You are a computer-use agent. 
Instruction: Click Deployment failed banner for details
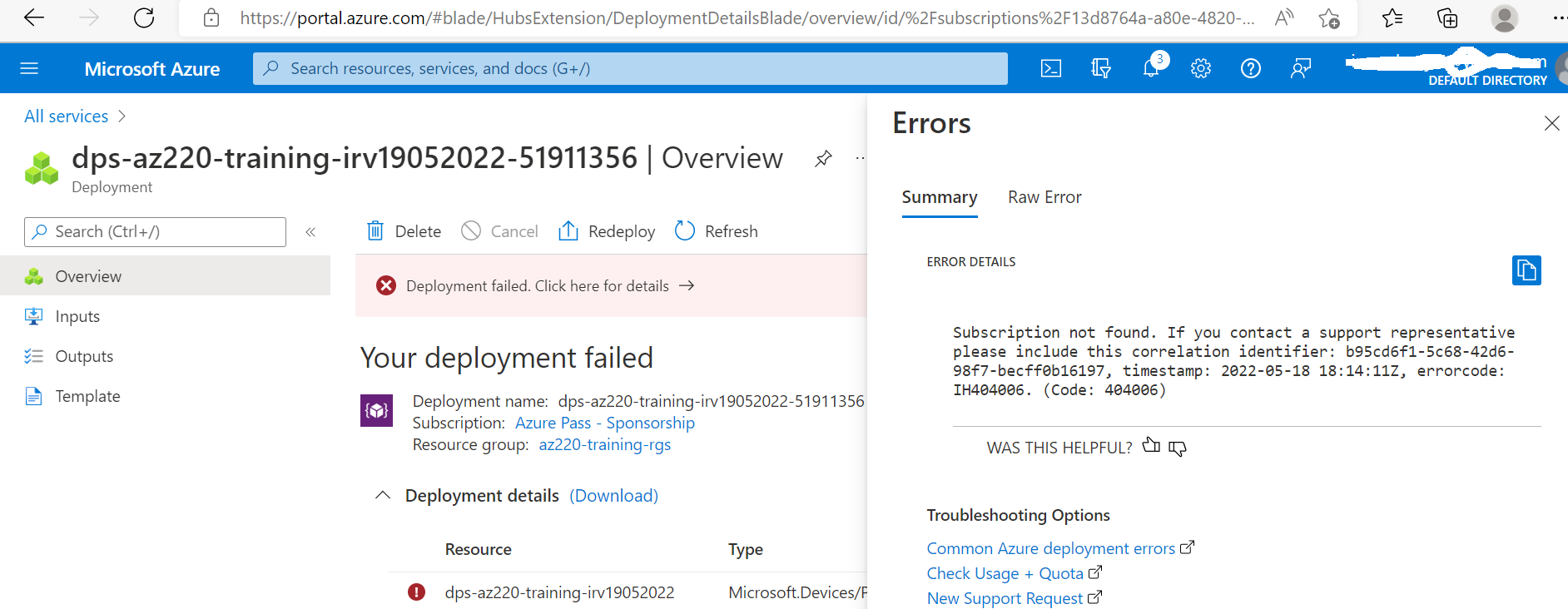pyautogui.click(x=611, y=285)
